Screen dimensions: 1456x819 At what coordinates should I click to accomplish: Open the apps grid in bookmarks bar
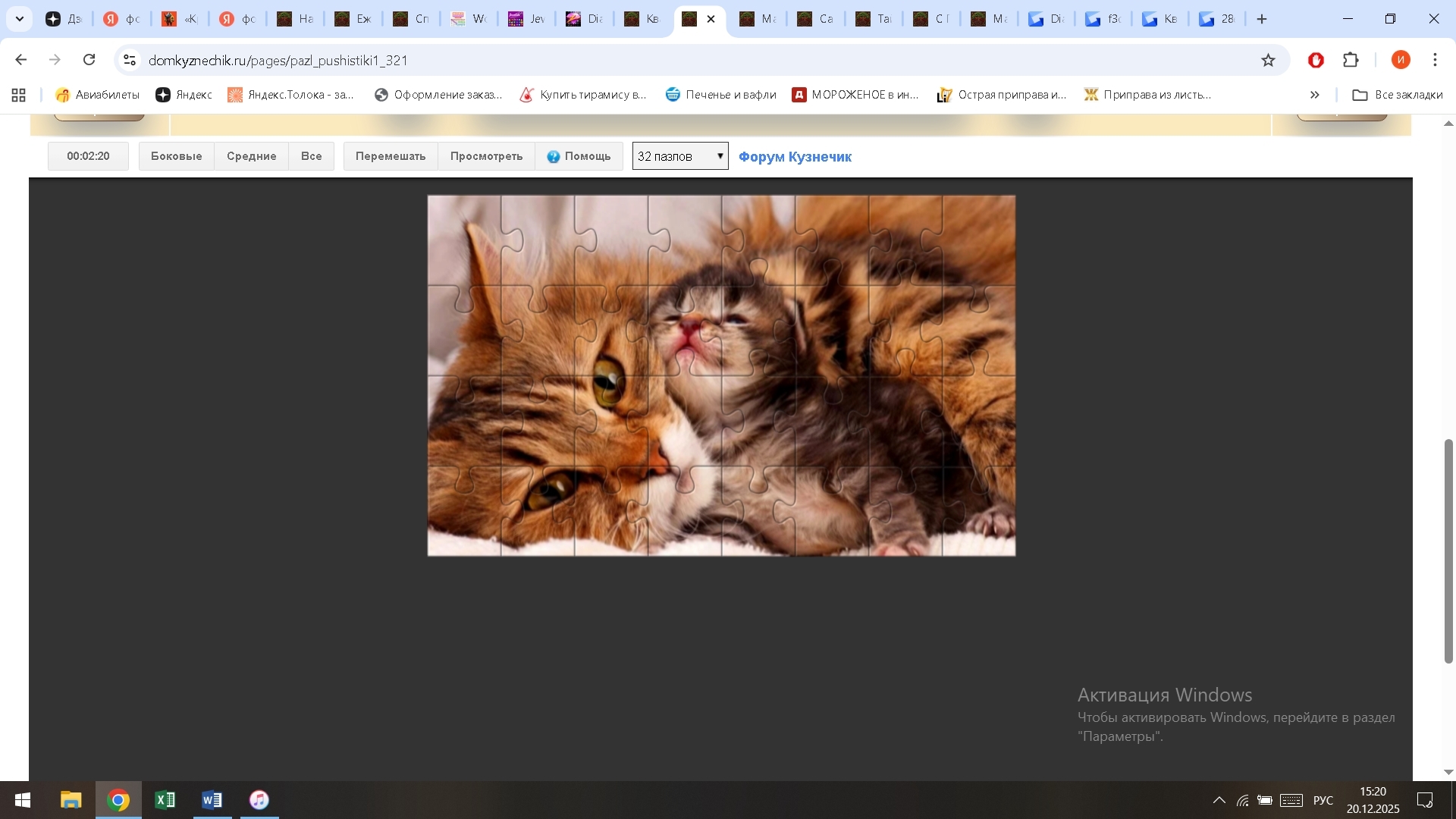point(19,95)
